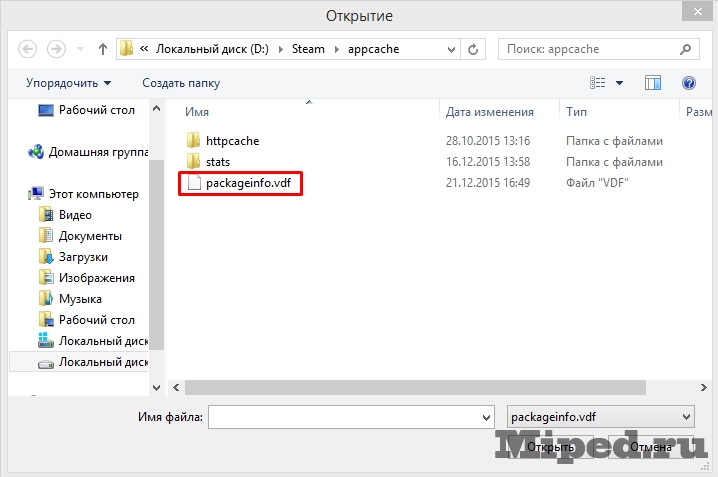Open the Упорядочить dropdown menu

pyautogui.click(x=68, y=83)
